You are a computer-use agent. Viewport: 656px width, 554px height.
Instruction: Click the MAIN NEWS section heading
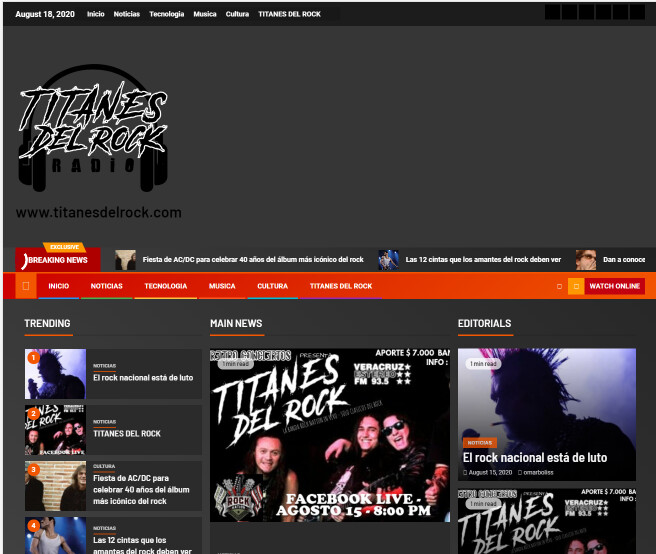coord(236,323)
